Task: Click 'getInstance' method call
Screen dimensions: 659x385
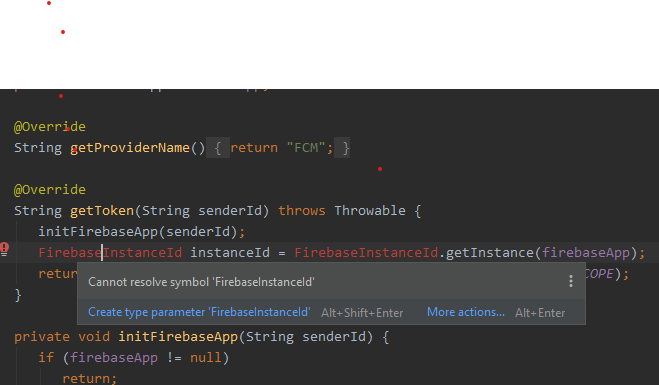Action: click(490, 253)
